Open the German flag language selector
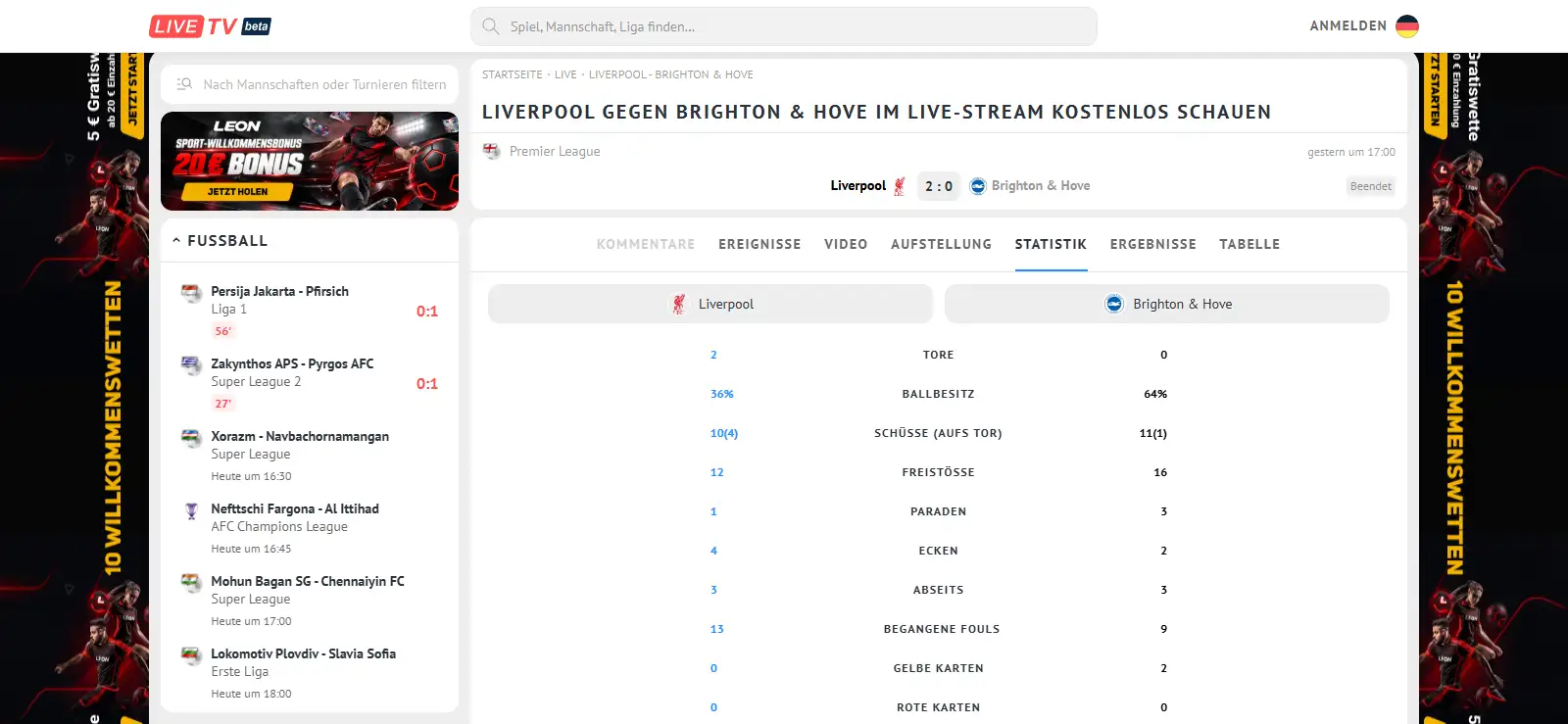 coord(1407,26)
